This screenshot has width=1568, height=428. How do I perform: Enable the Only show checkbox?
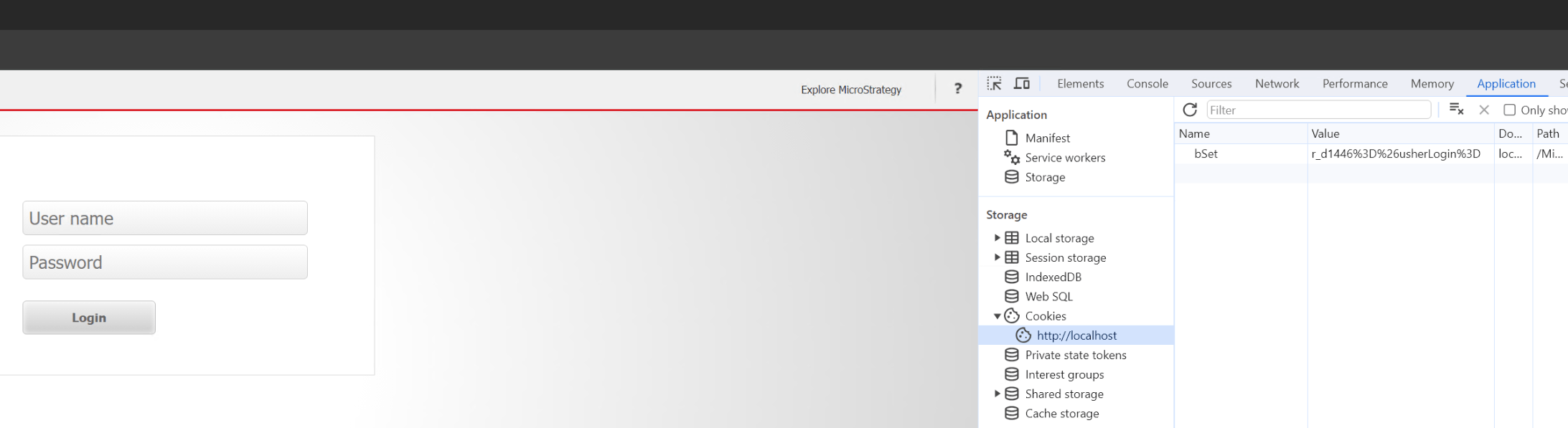pos(1510,110)
